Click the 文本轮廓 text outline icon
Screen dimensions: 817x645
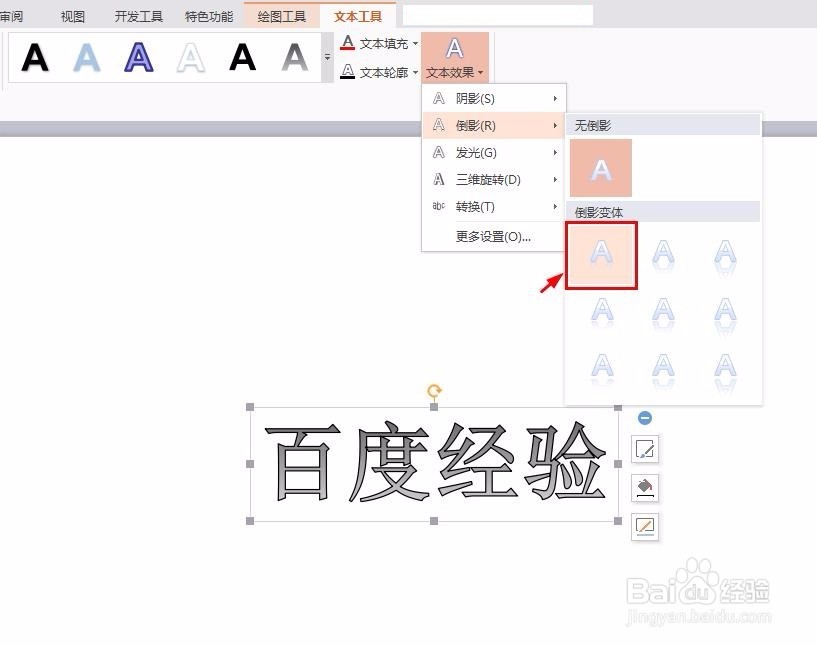coord(348,71)
